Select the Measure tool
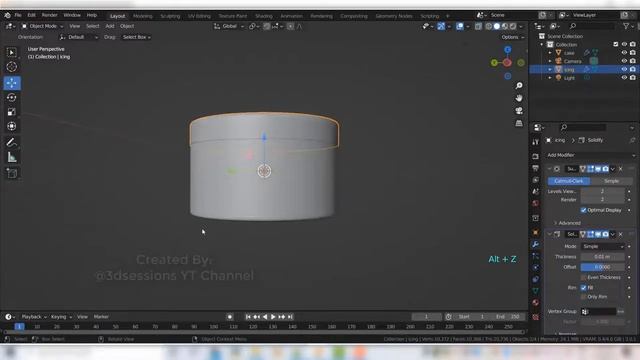The height and width of the screenshot is (360, 640). (11, 157)
